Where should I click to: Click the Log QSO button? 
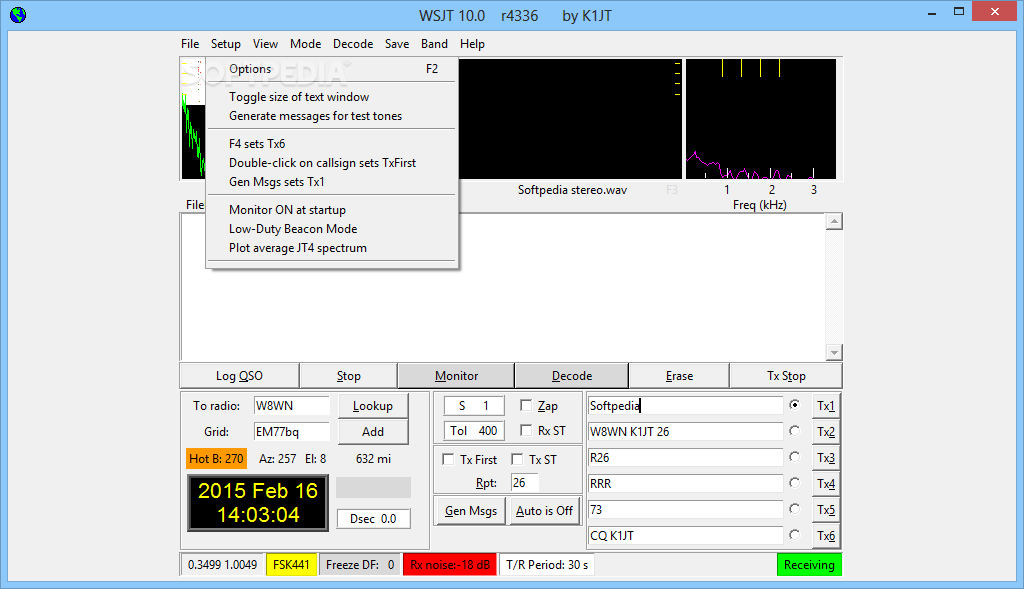click(x=239, y=375)
